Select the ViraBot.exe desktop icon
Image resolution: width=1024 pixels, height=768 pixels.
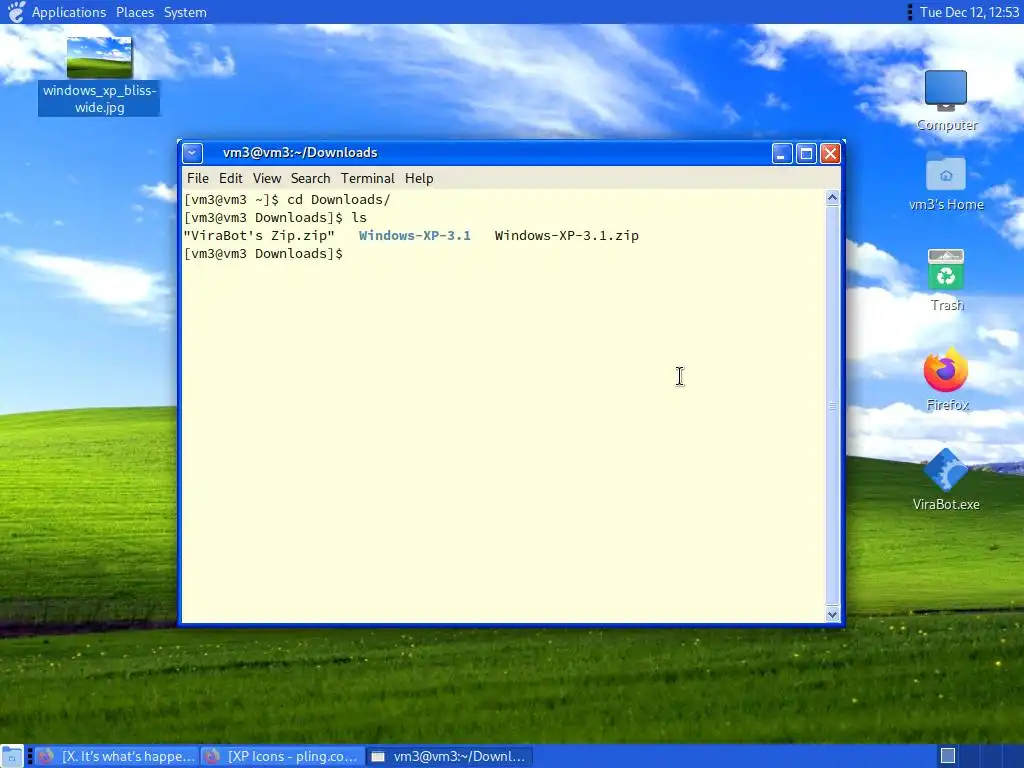(946, 480)
